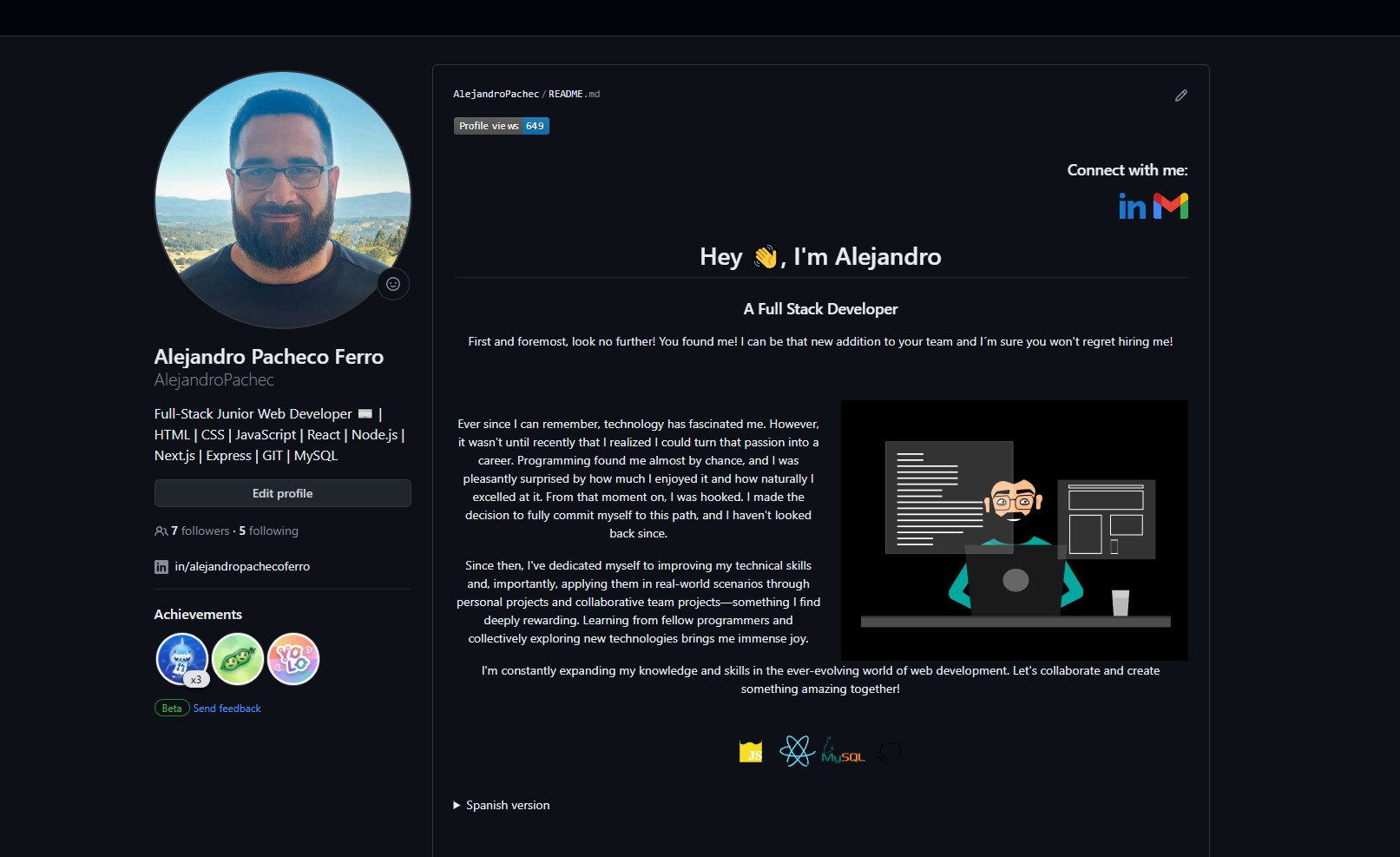The height and width of the screenshot is (857, 1400).
Task: Click the set status smiley icon on avatar
Action: click(x=393, y=284)
